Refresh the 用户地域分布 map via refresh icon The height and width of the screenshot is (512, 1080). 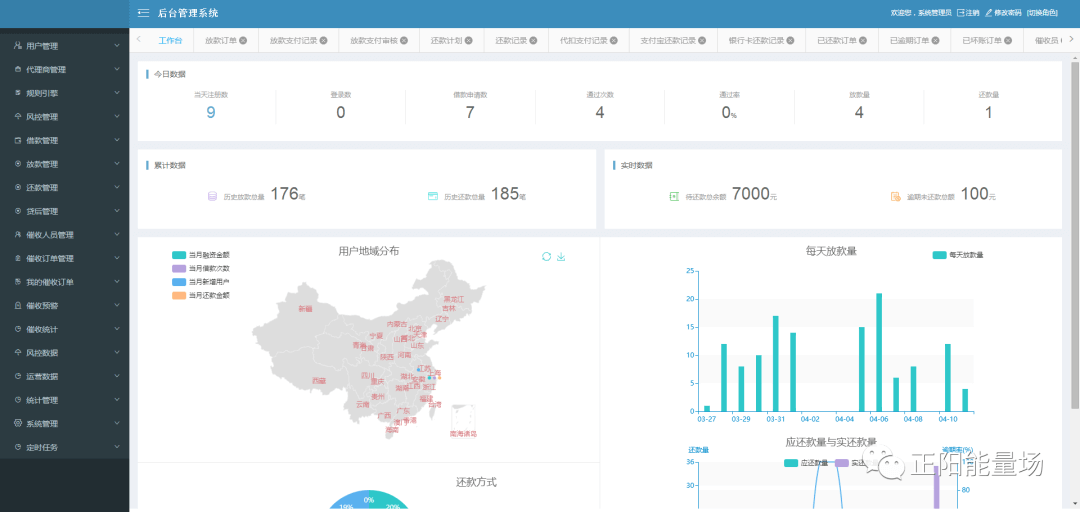point(546,256)
